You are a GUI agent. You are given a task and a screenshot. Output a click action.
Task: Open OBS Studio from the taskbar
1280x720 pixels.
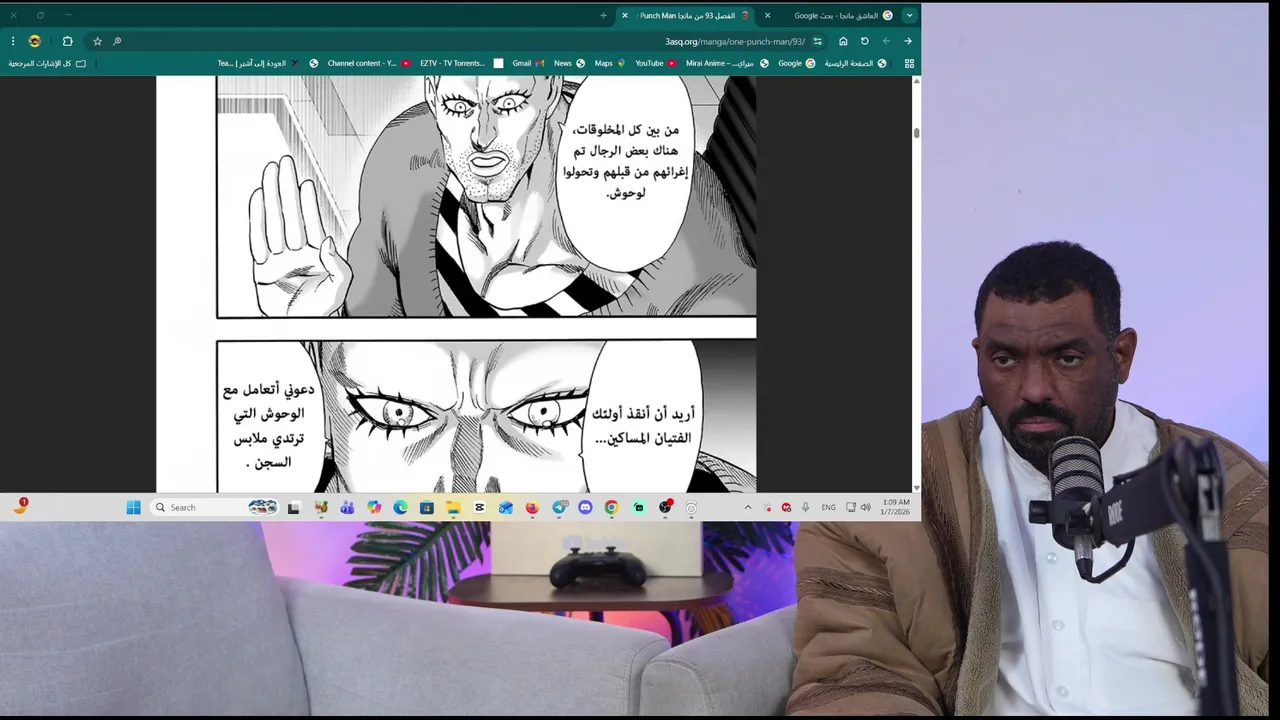click(x=665, y=507)
